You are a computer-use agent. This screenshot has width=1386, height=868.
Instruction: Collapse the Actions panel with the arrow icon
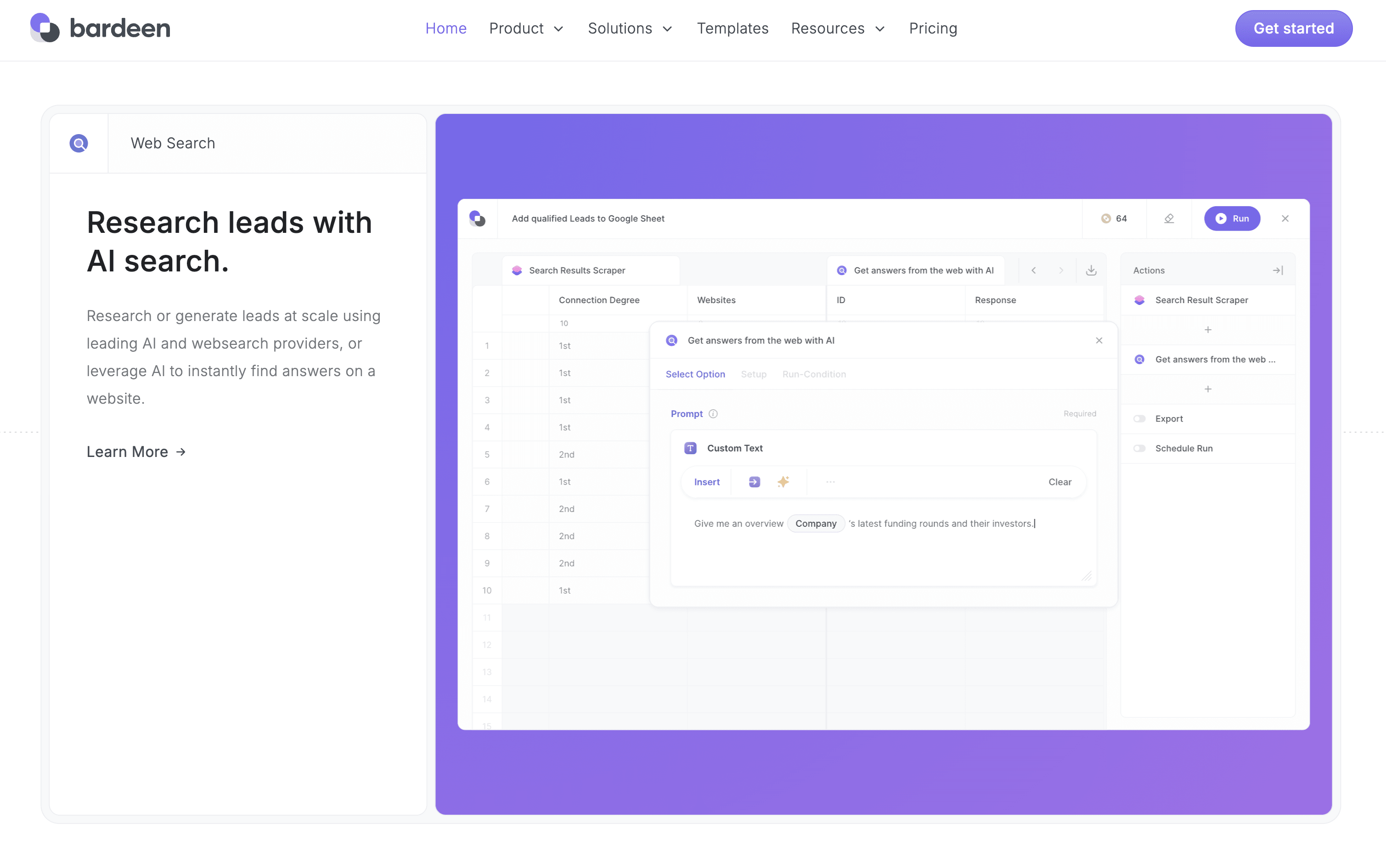[x=1278, y=271]
